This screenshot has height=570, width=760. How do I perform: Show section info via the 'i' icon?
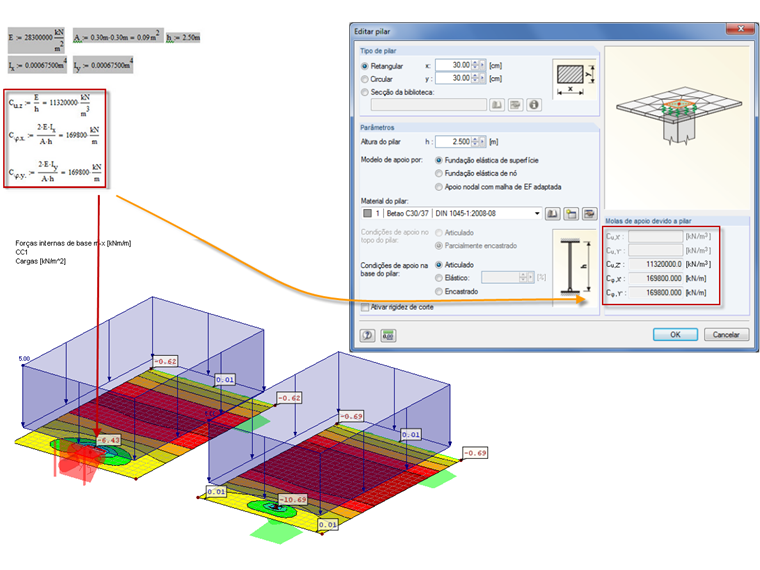pos(534,105)
